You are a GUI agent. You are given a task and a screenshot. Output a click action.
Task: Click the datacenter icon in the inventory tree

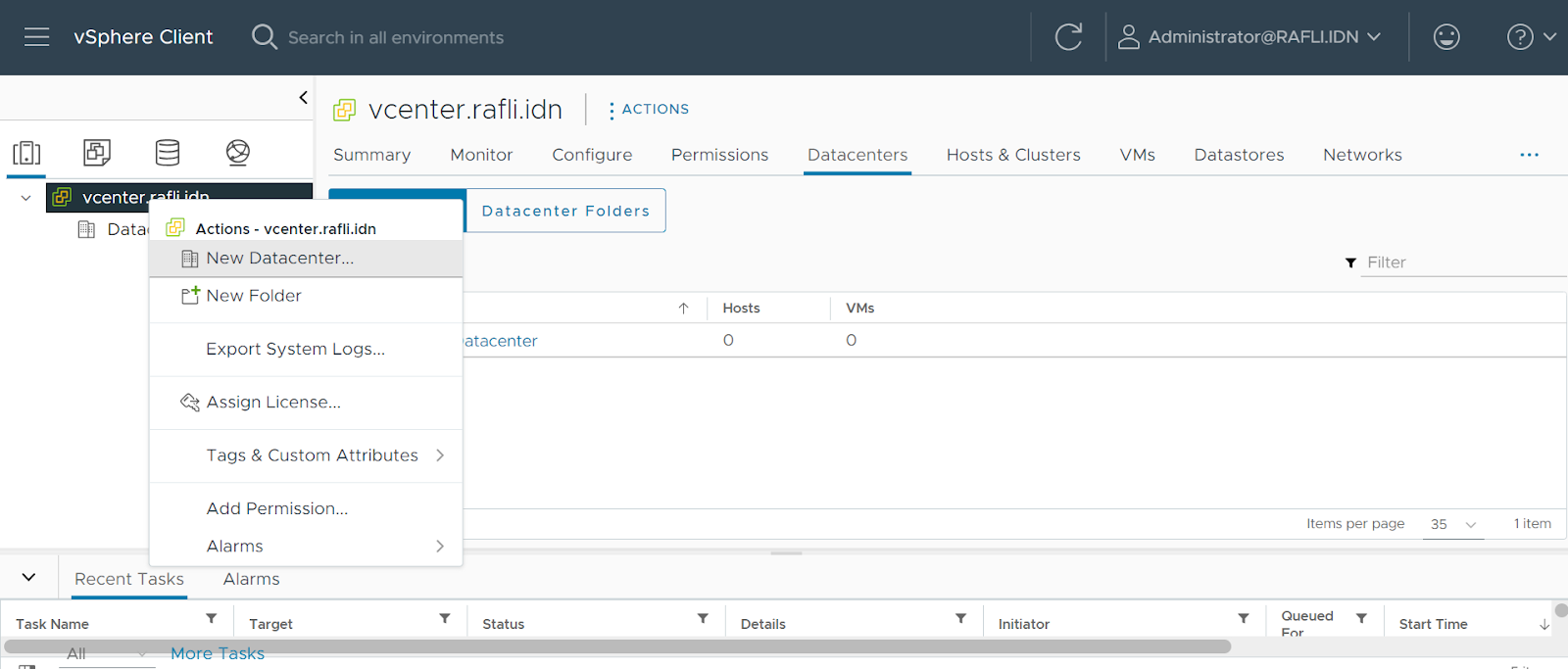point(86,229)
